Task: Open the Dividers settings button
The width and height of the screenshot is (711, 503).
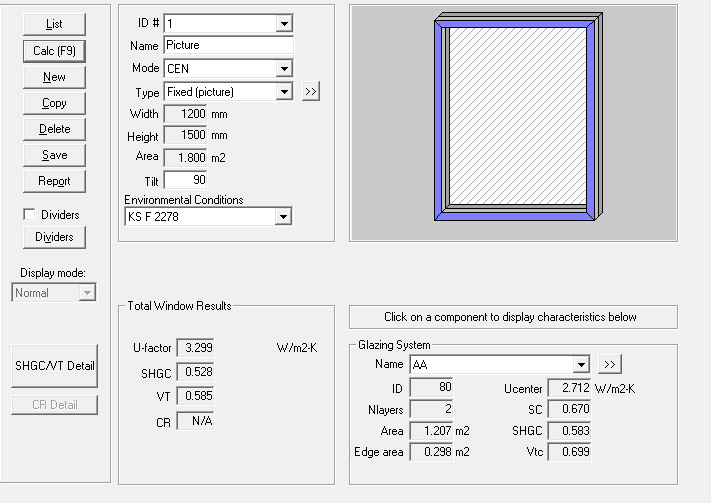Action: click(54, 237)
